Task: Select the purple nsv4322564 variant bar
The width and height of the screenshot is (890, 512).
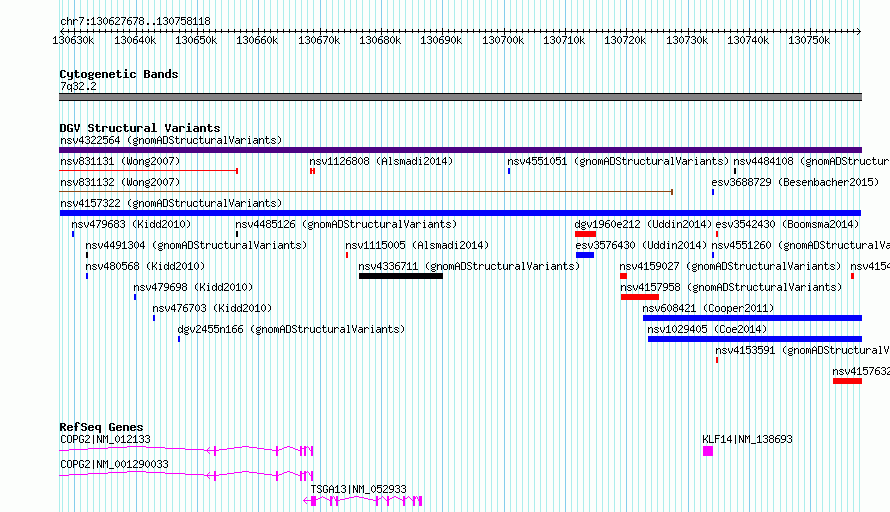Action: coord(460,150)
